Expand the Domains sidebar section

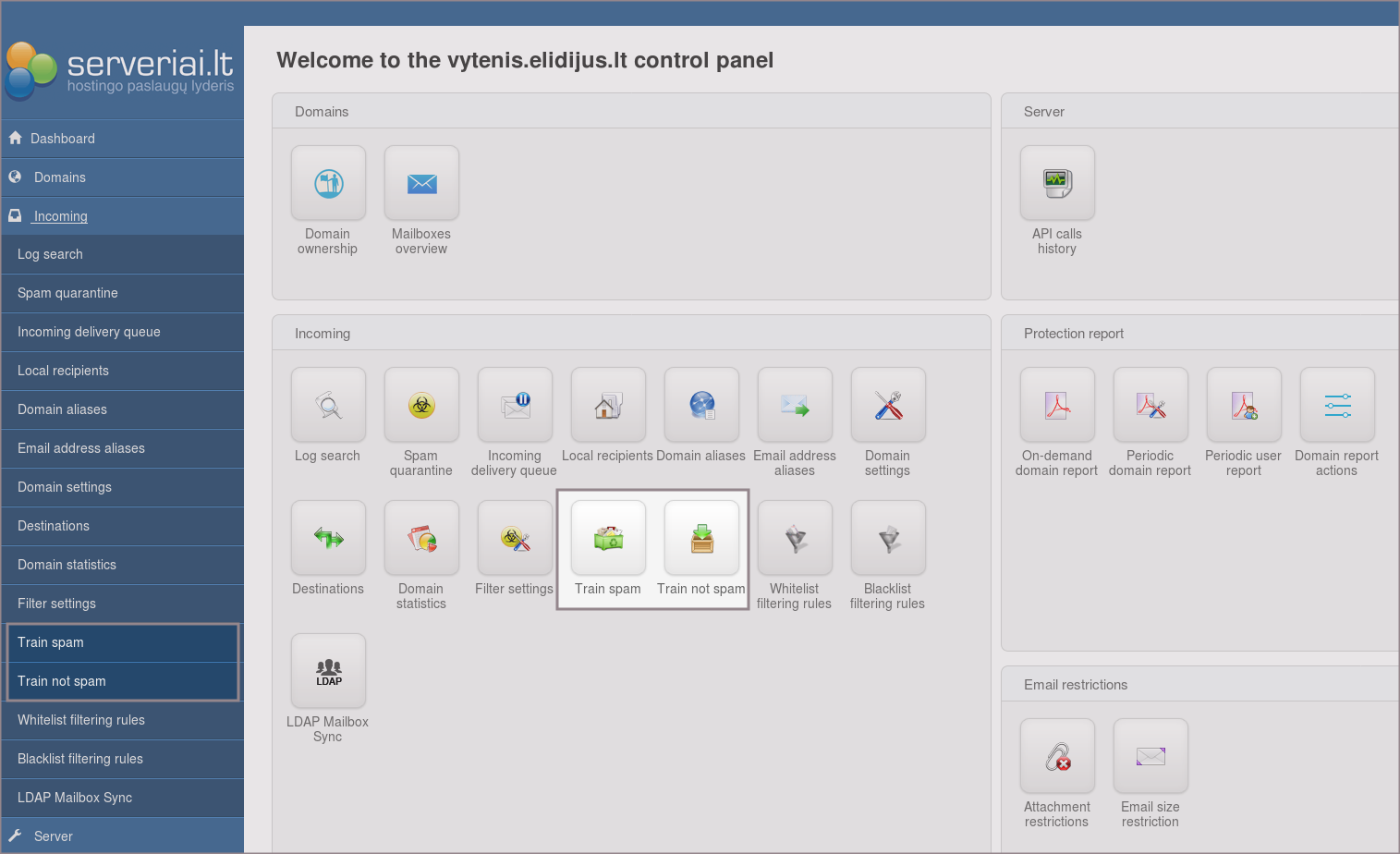point(60,177)
